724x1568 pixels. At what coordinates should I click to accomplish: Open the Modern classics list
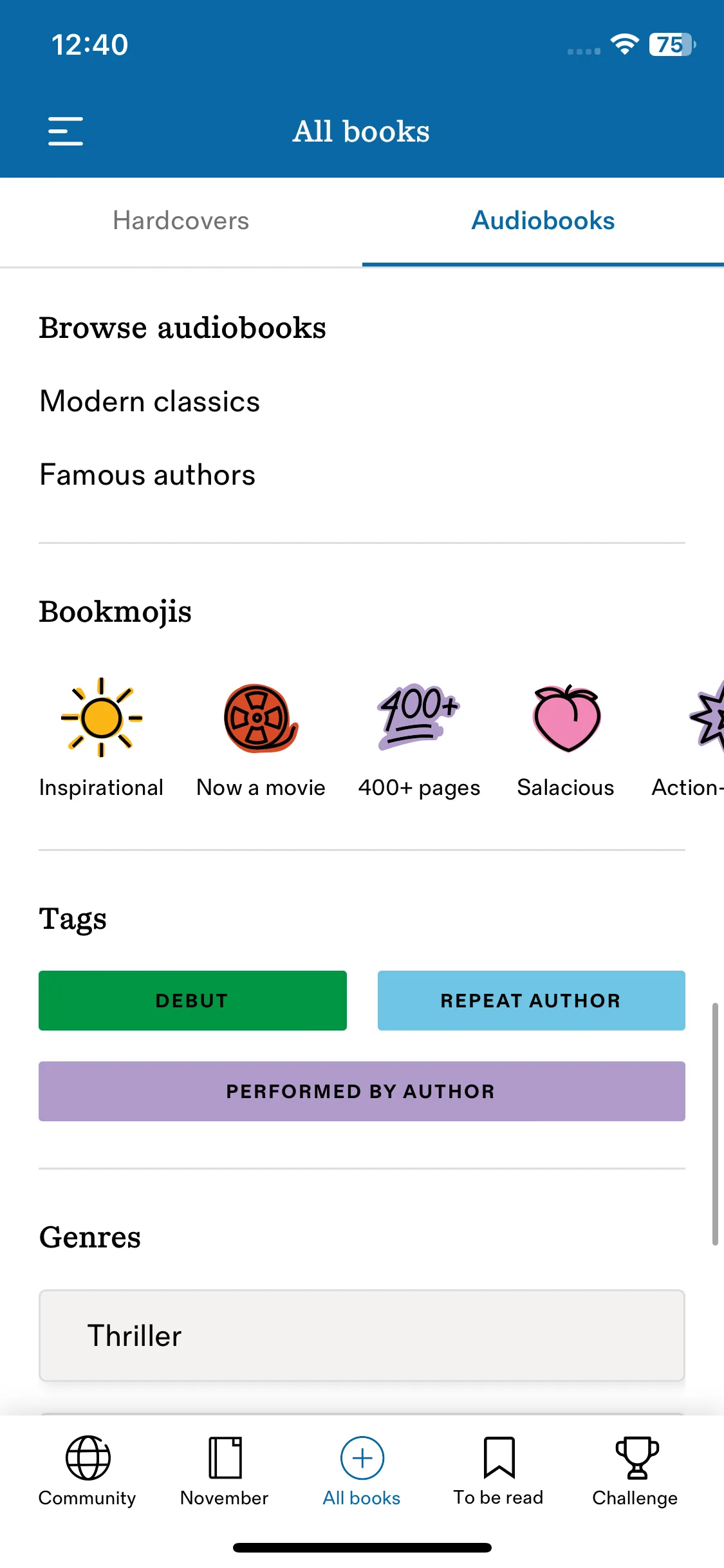tap(150, 402)
